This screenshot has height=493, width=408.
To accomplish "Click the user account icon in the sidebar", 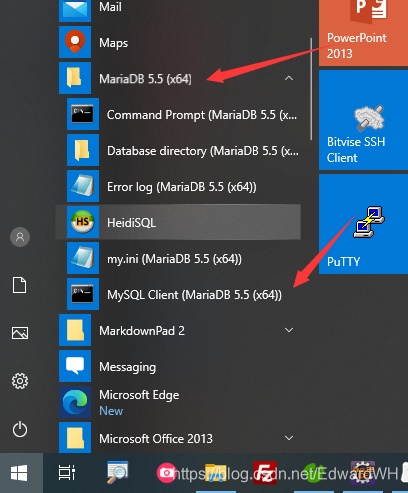I will pyautogui.click(x=20, y=237).
